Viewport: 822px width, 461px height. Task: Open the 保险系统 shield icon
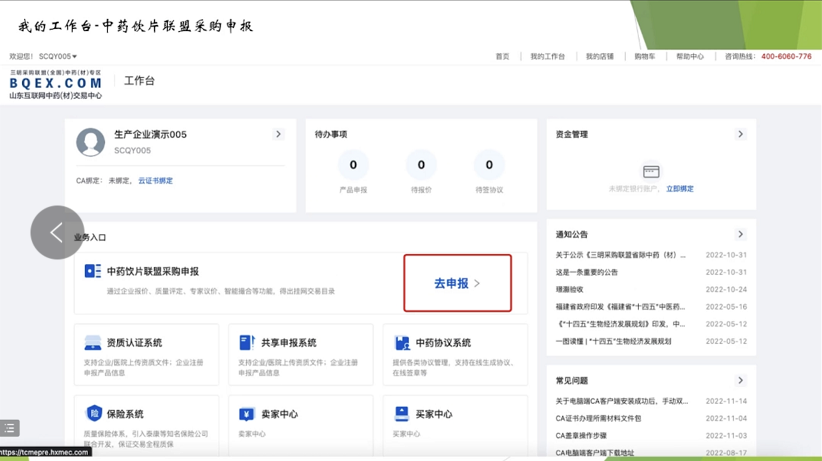coord(93,414)
